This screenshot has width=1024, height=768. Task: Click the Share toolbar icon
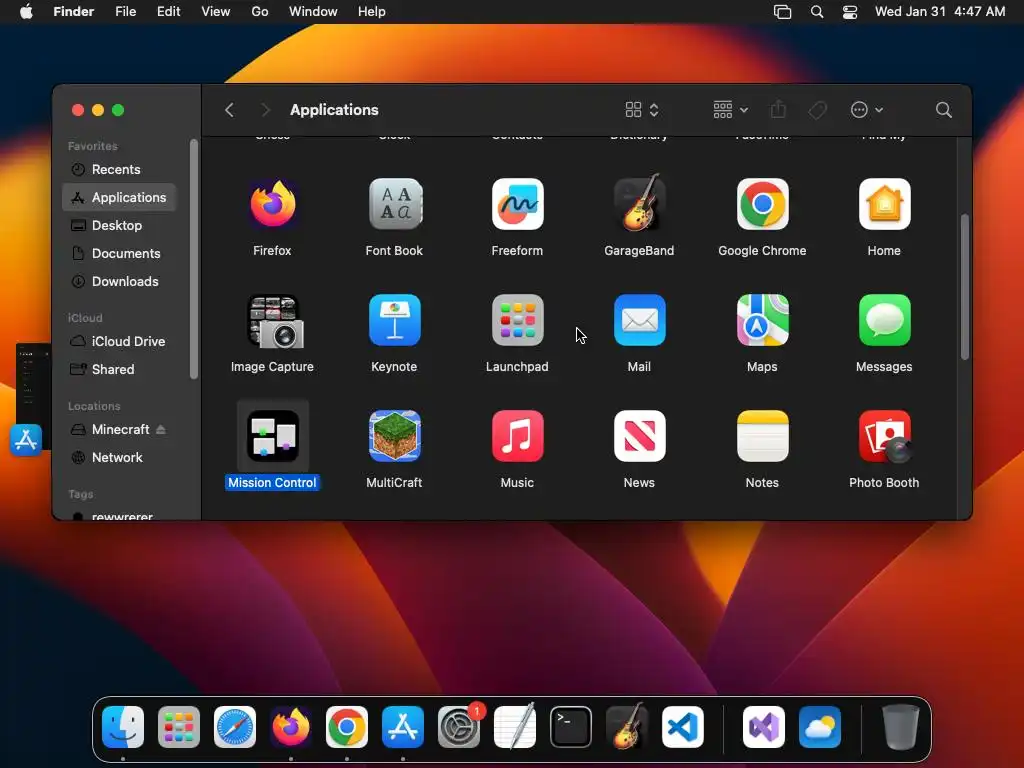coord(778,109)
